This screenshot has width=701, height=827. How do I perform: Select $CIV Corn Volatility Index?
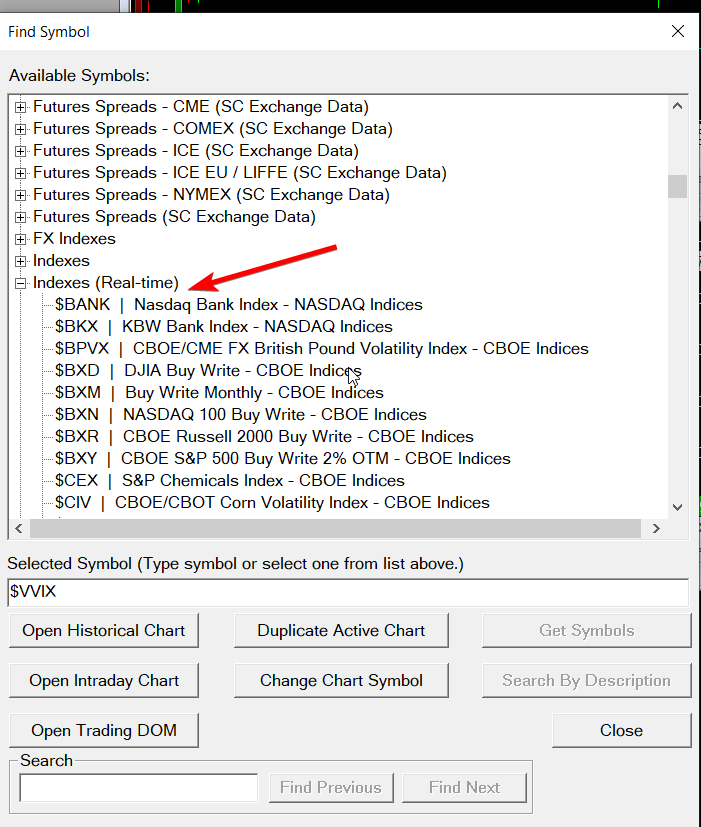point(272,503)
